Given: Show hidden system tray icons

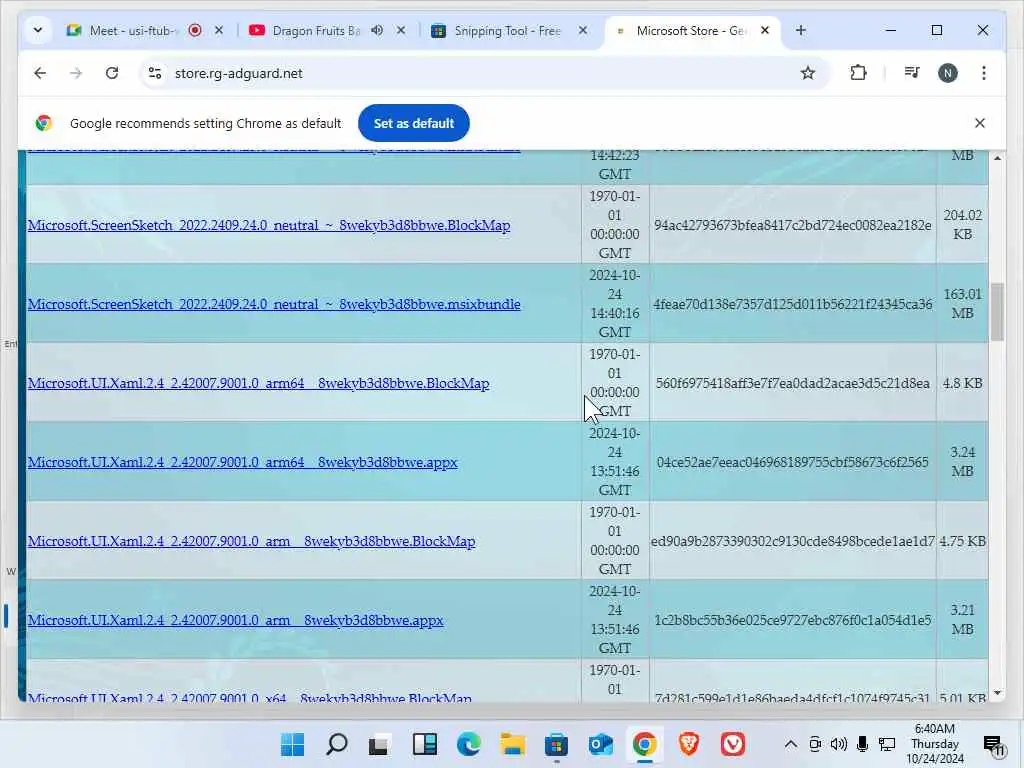Looking at the screenshot, I should (x=790, y=744).
